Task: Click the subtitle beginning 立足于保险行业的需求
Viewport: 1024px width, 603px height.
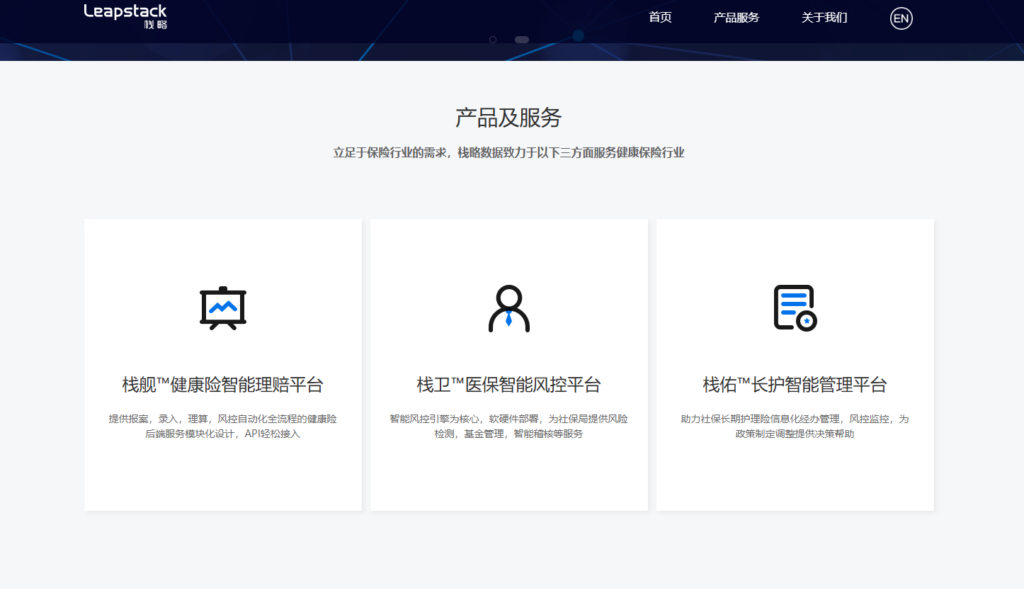Action: (509, 153)
